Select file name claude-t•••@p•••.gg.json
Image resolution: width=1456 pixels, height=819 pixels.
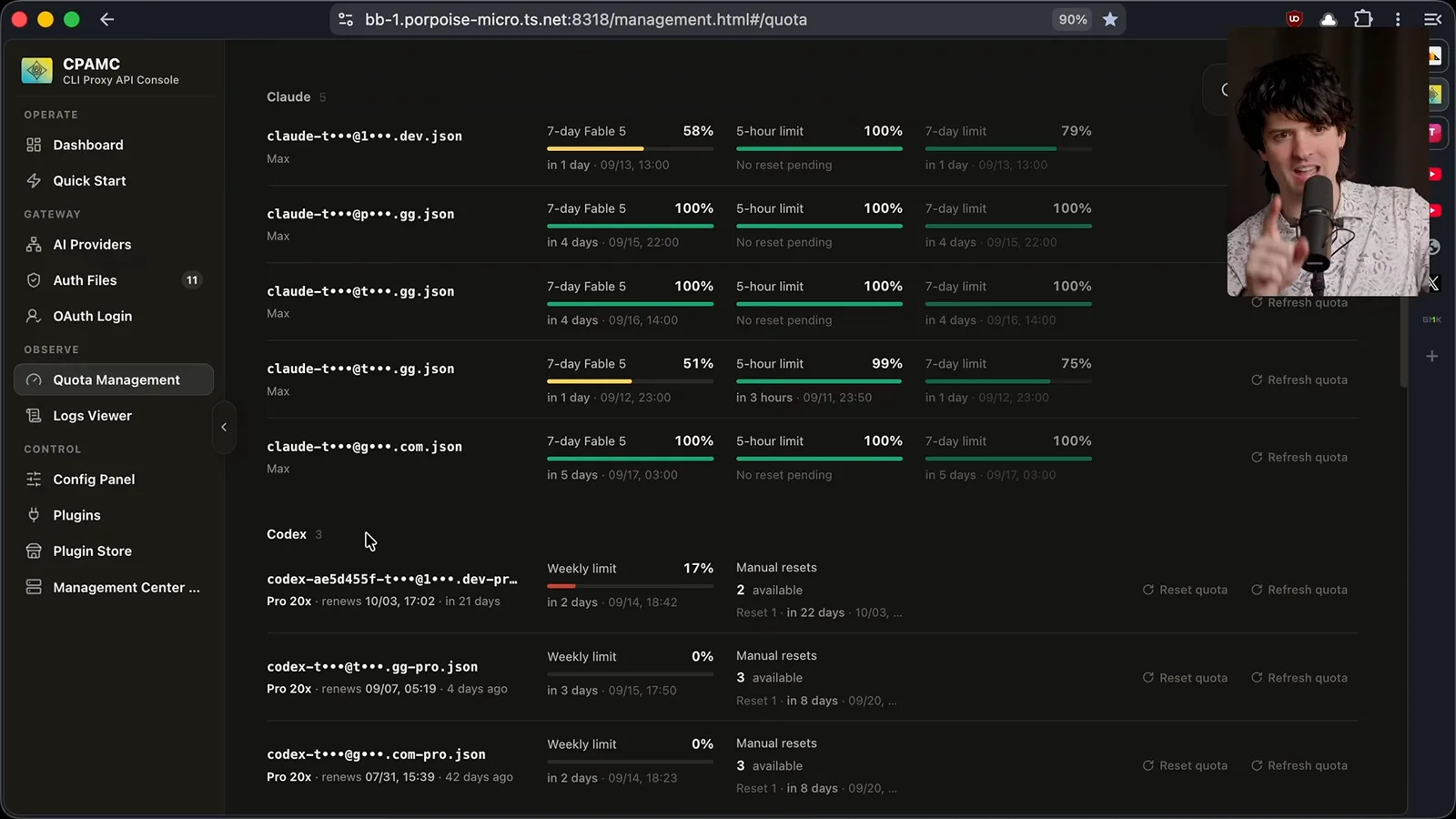coord(360,214)
